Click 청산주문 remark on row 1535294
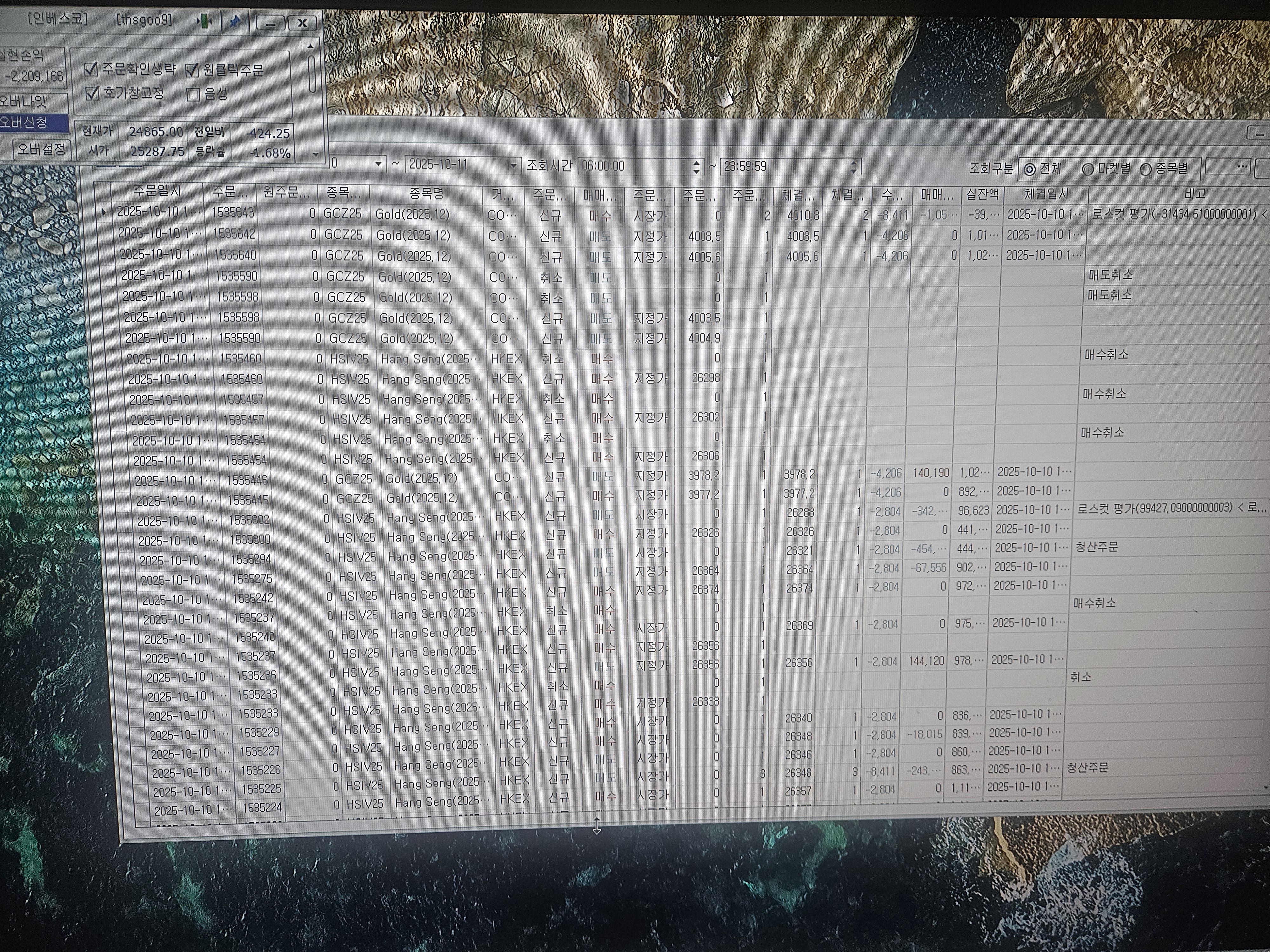This screenshot has width=1270, height=952. pos(1096,547)
